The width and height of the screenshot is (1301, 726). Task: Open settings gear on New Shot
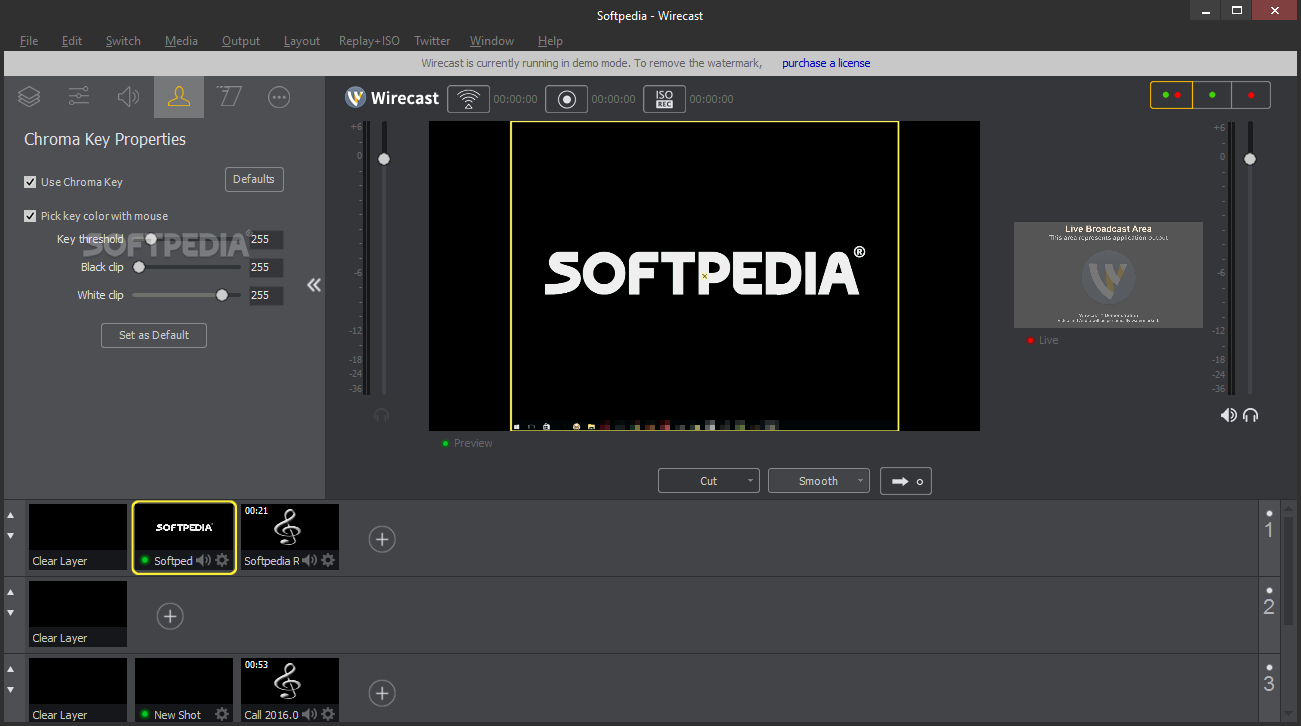click(x=222, y=715)
